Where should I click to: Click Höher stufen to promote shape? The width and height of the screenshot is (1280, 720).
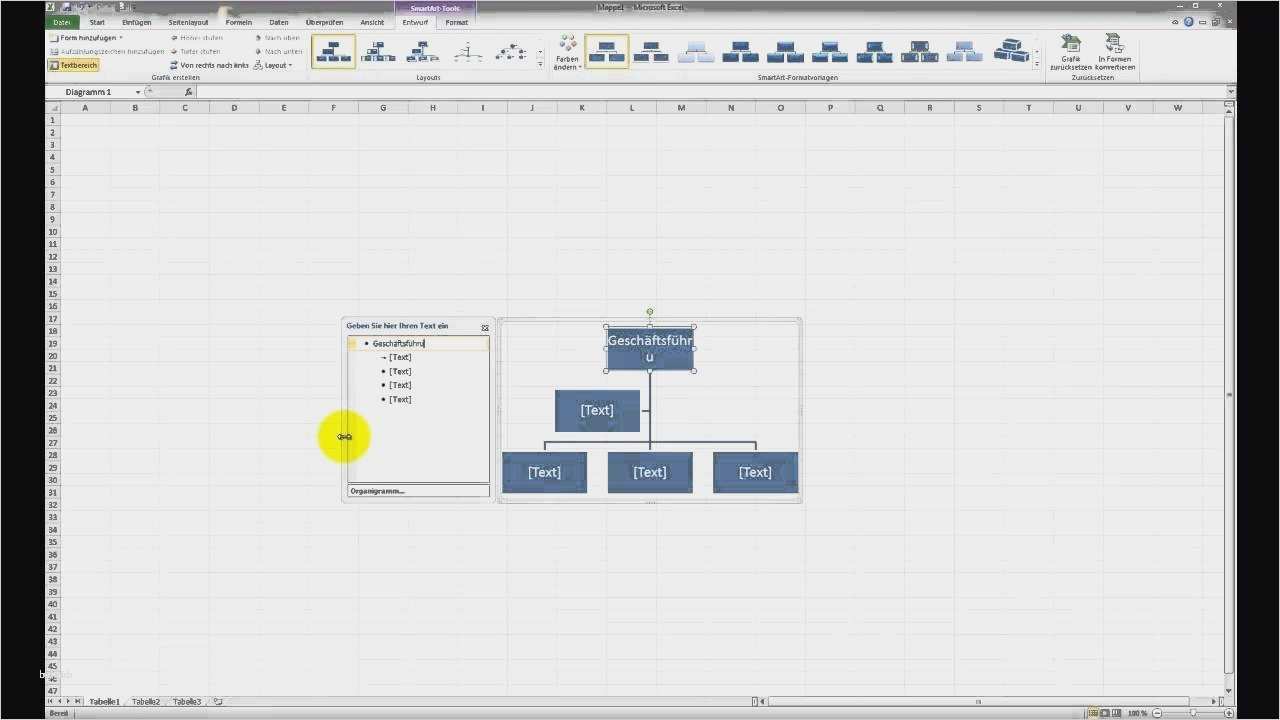coord(196,38)
